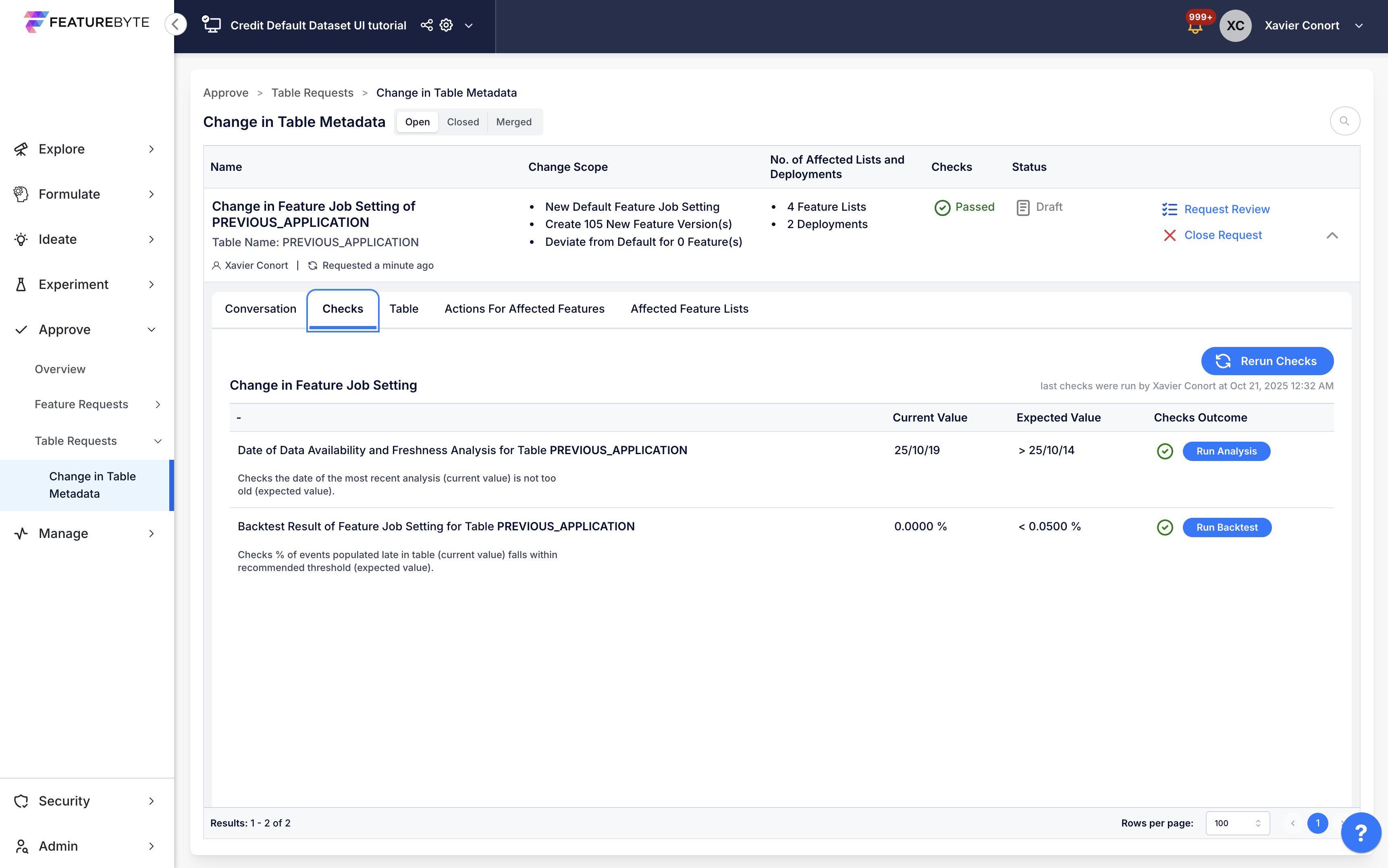1388x868 pixels.
Task: Click the share icon next to catalog name
Action: [426, 25]
